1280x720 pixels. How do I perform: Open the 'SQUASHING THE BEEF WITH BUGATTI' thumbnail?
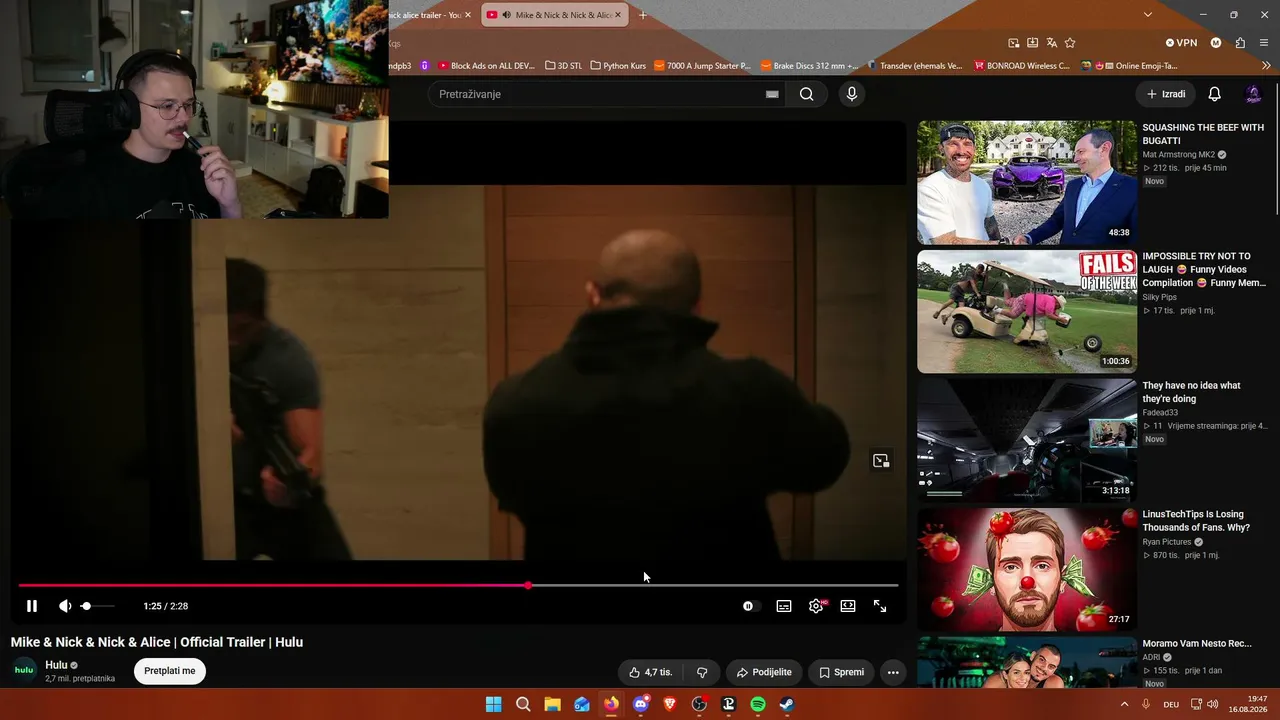point(1027,182)
